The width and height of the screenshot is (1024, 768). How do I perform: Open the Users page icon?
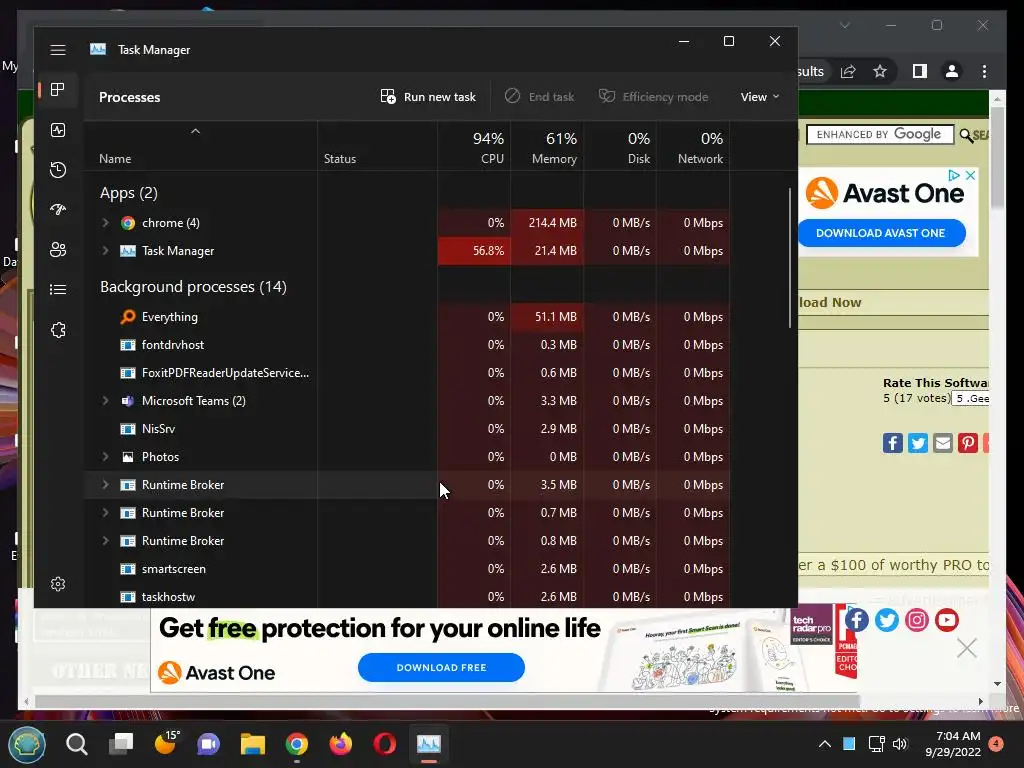pos(58,249)
